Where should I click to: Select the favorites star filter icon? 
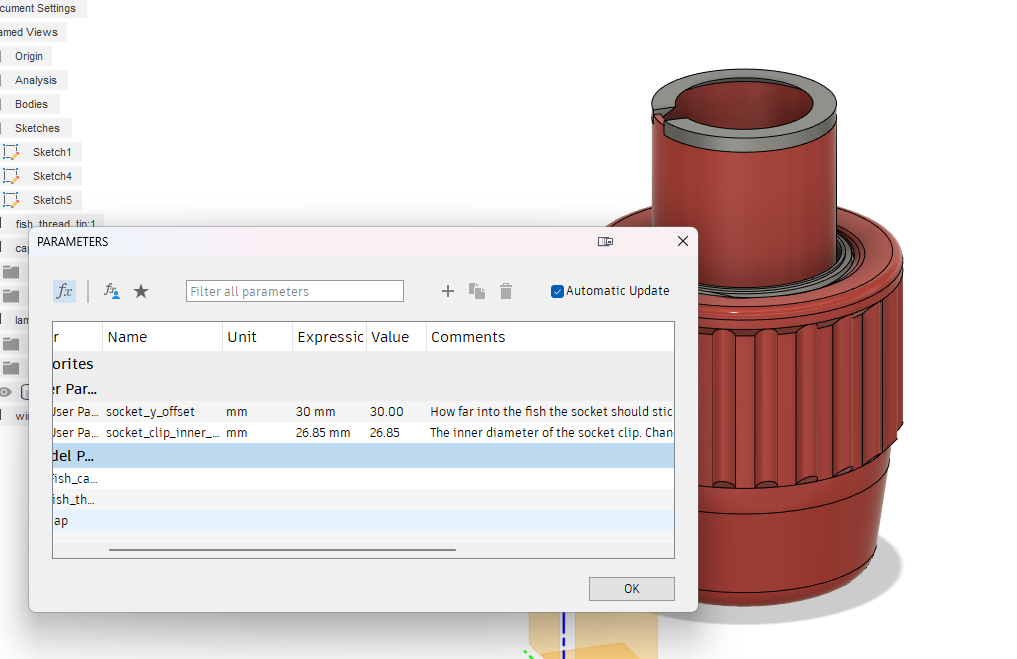141,291
